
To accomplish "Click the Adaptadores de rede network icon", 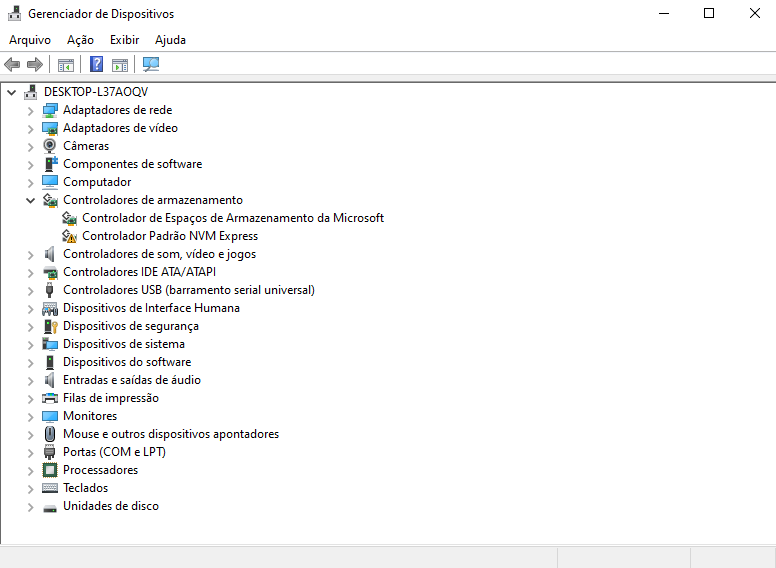I will tap(50, 110).
